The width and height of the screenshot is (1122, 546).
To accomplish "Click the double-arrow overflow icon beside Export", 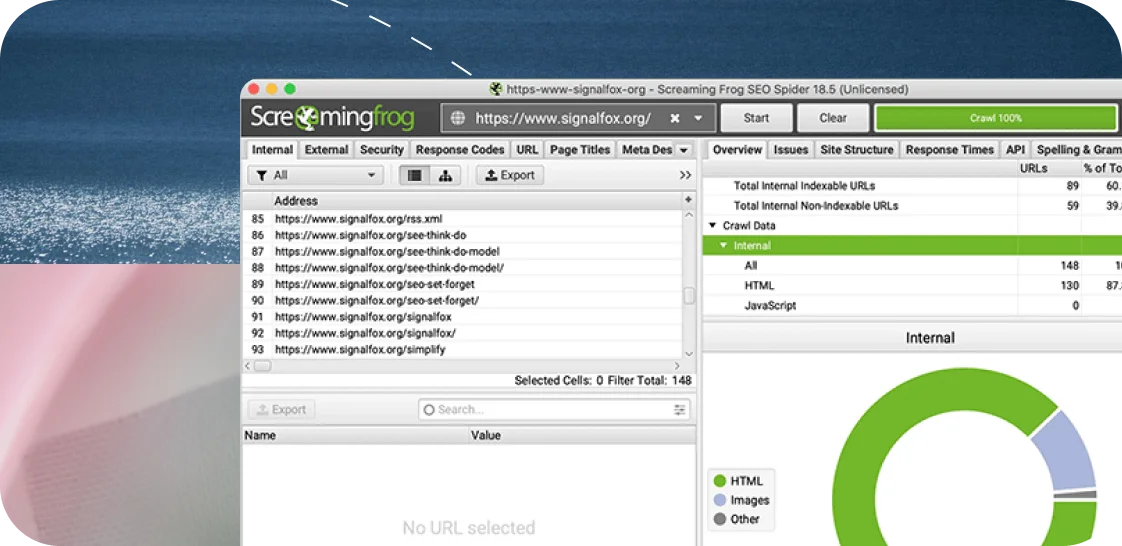I will click(685, 175).
